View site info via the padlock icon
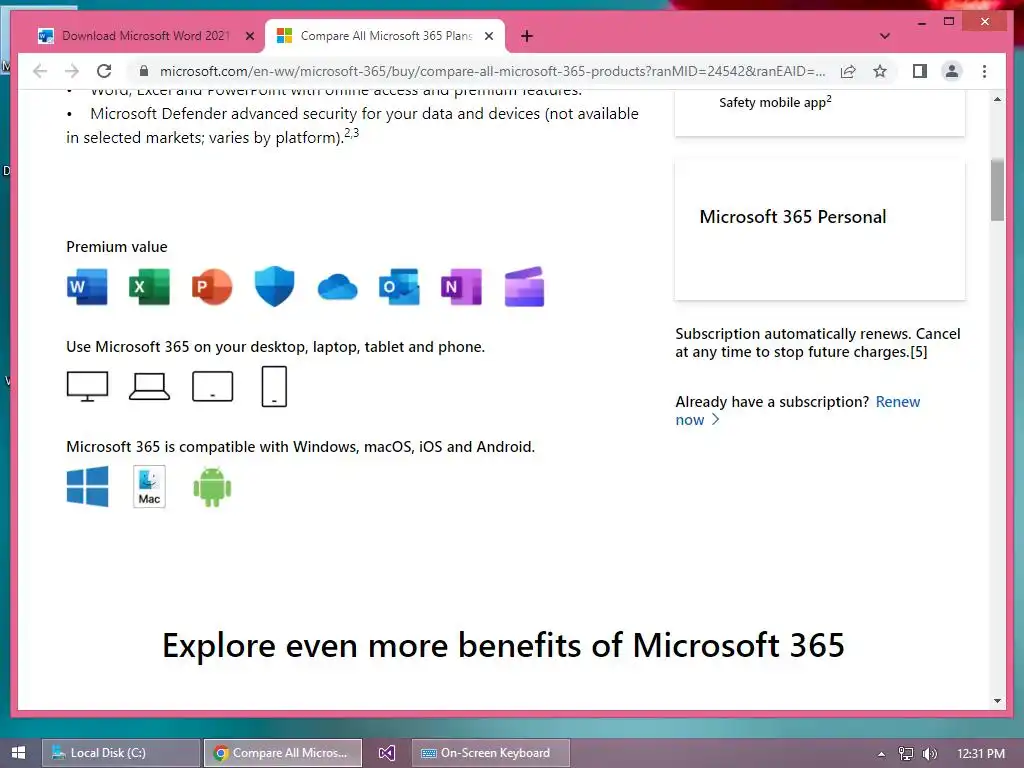The width and height of the screenshot is (1024, 768). (x=144, y=71)
